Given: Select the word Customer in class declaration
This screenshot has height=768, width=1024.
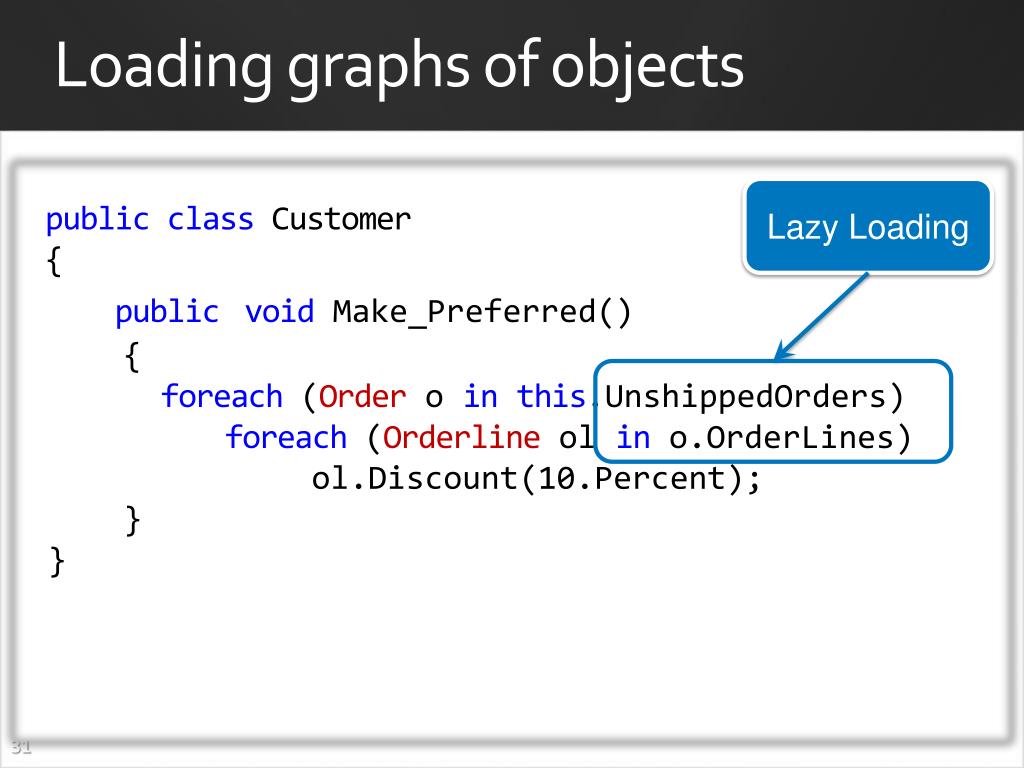Looking at the screenshot, I should pos(341,219).
